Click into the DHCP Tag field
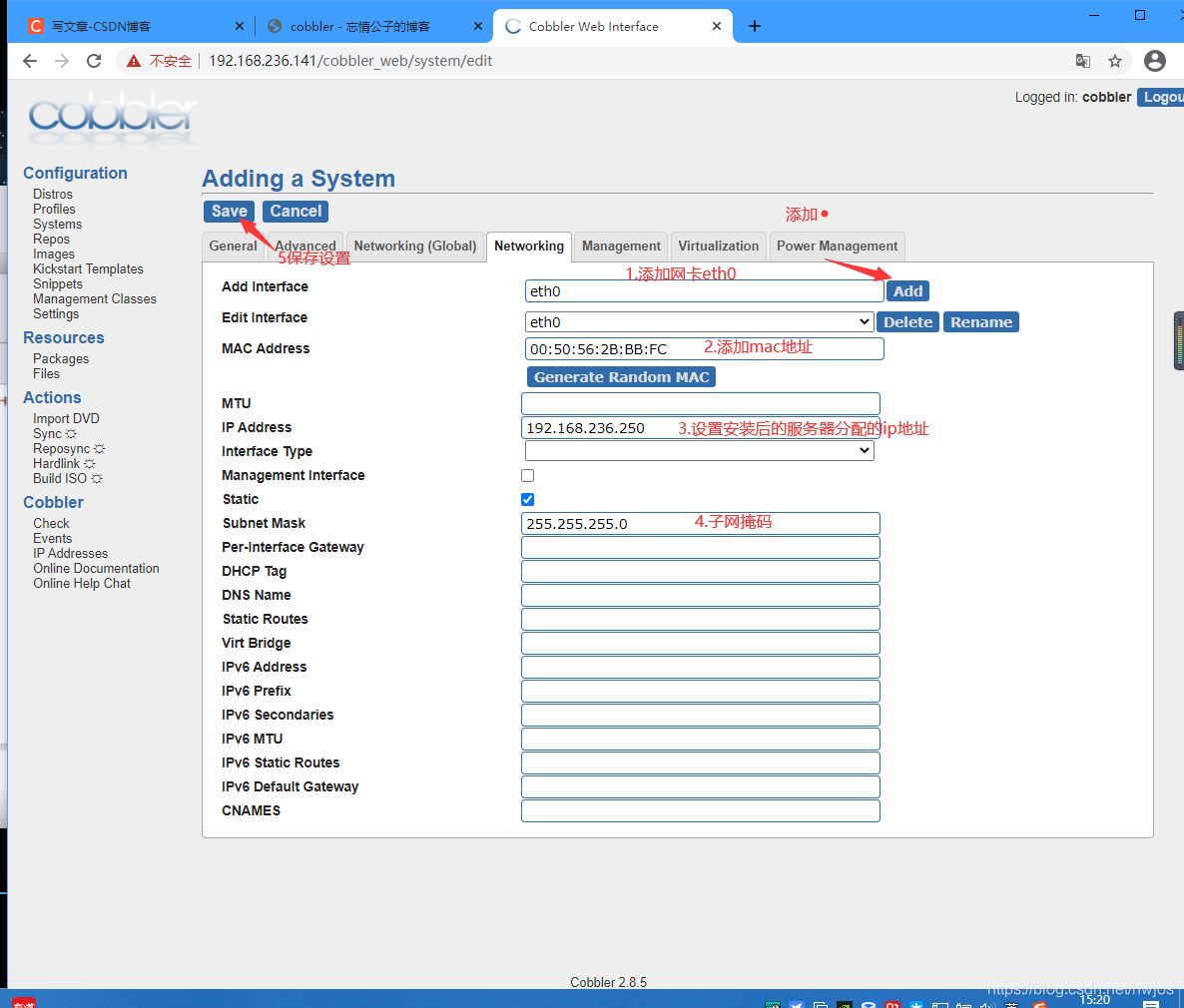The image size is (1184, 1008). [x=701, y=572]
